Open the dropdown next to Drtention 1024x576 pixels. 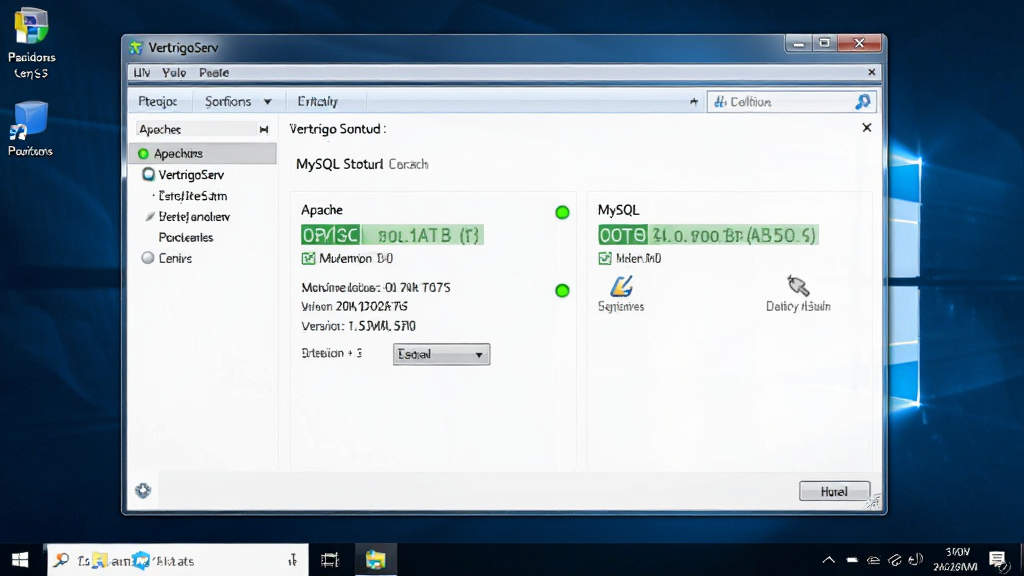[441, 354]
